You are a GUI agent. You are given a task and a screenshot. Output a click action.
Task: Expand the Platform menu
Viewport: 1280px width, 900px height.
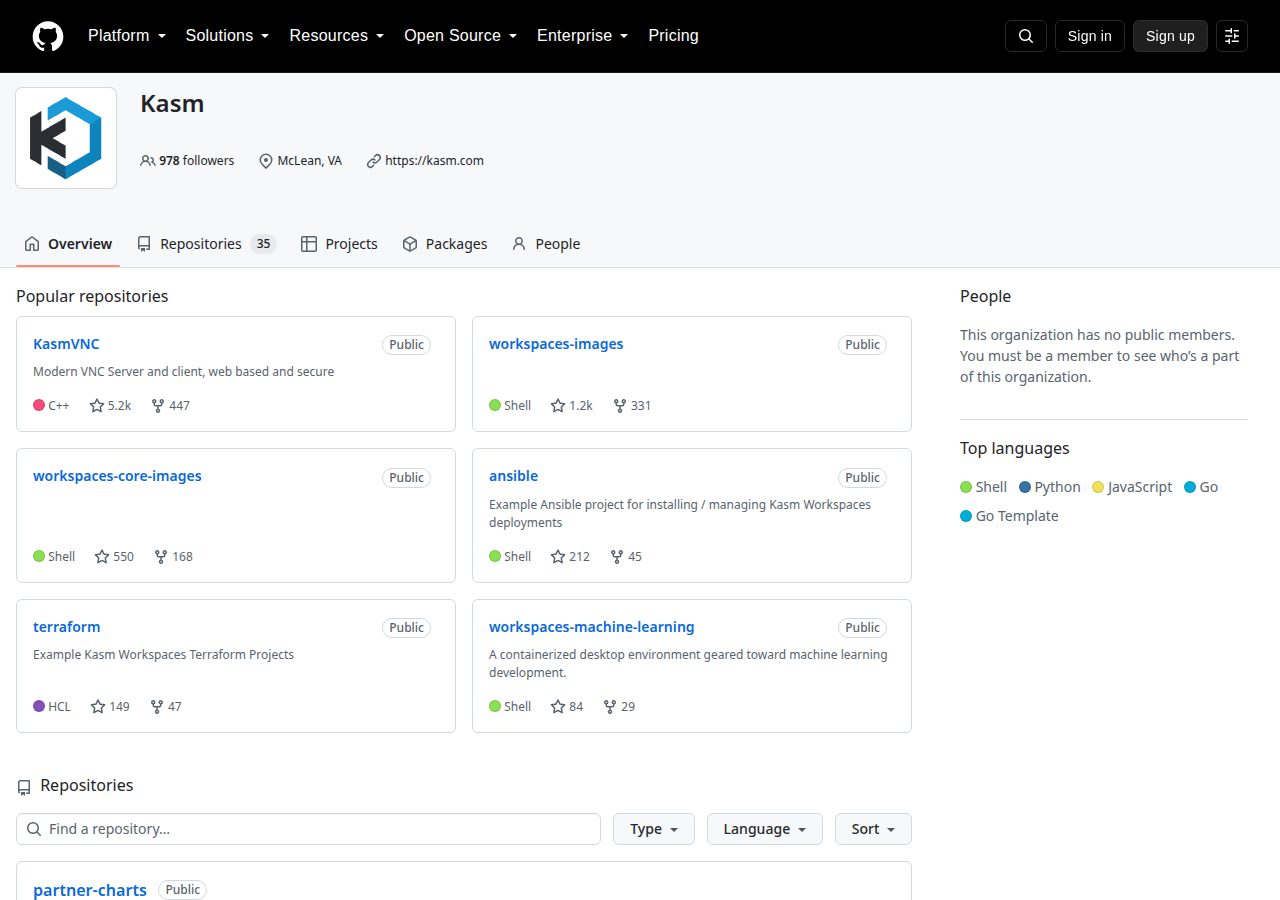[127, 36]
